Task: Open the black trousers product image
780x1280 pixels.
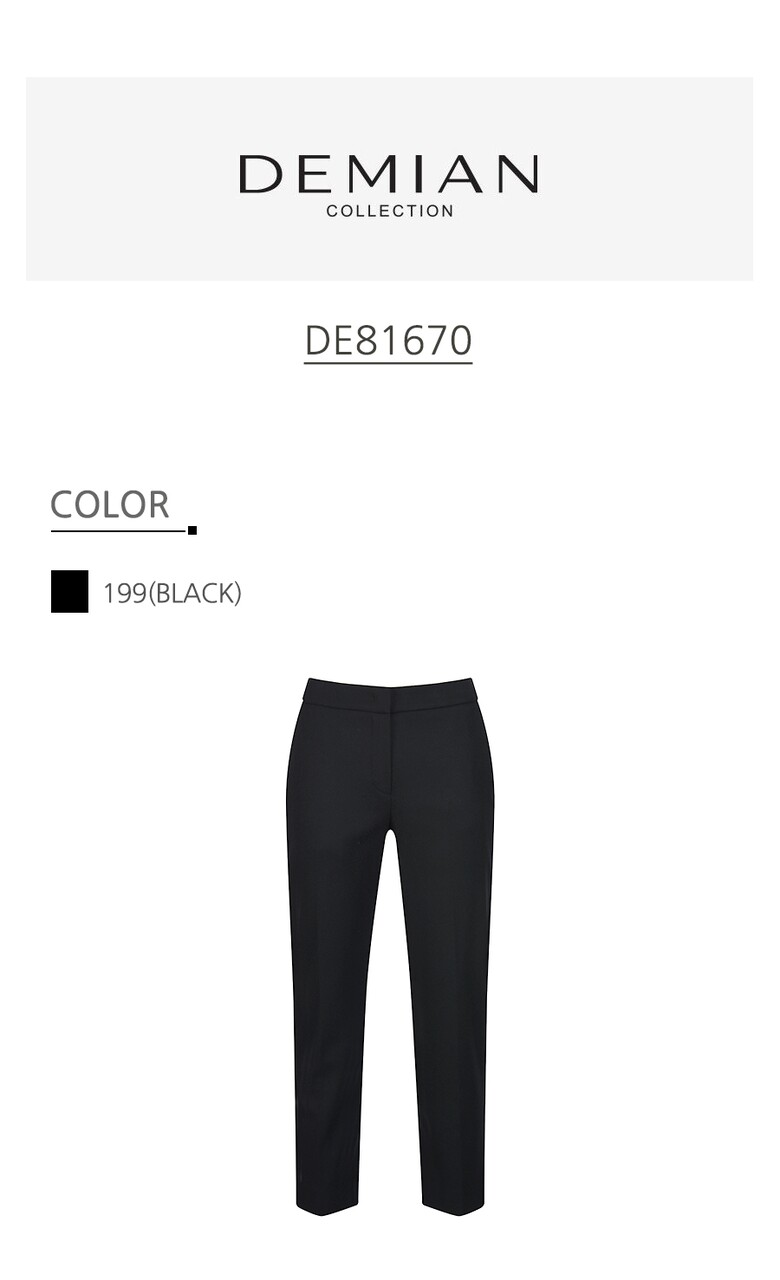Action: 390,946
